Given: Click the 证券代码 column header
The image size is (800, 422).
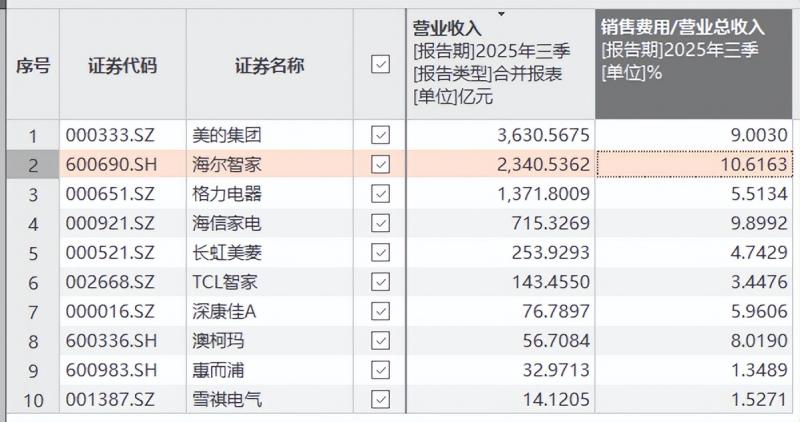Looking at the screenshot, I should coord(122,66).
